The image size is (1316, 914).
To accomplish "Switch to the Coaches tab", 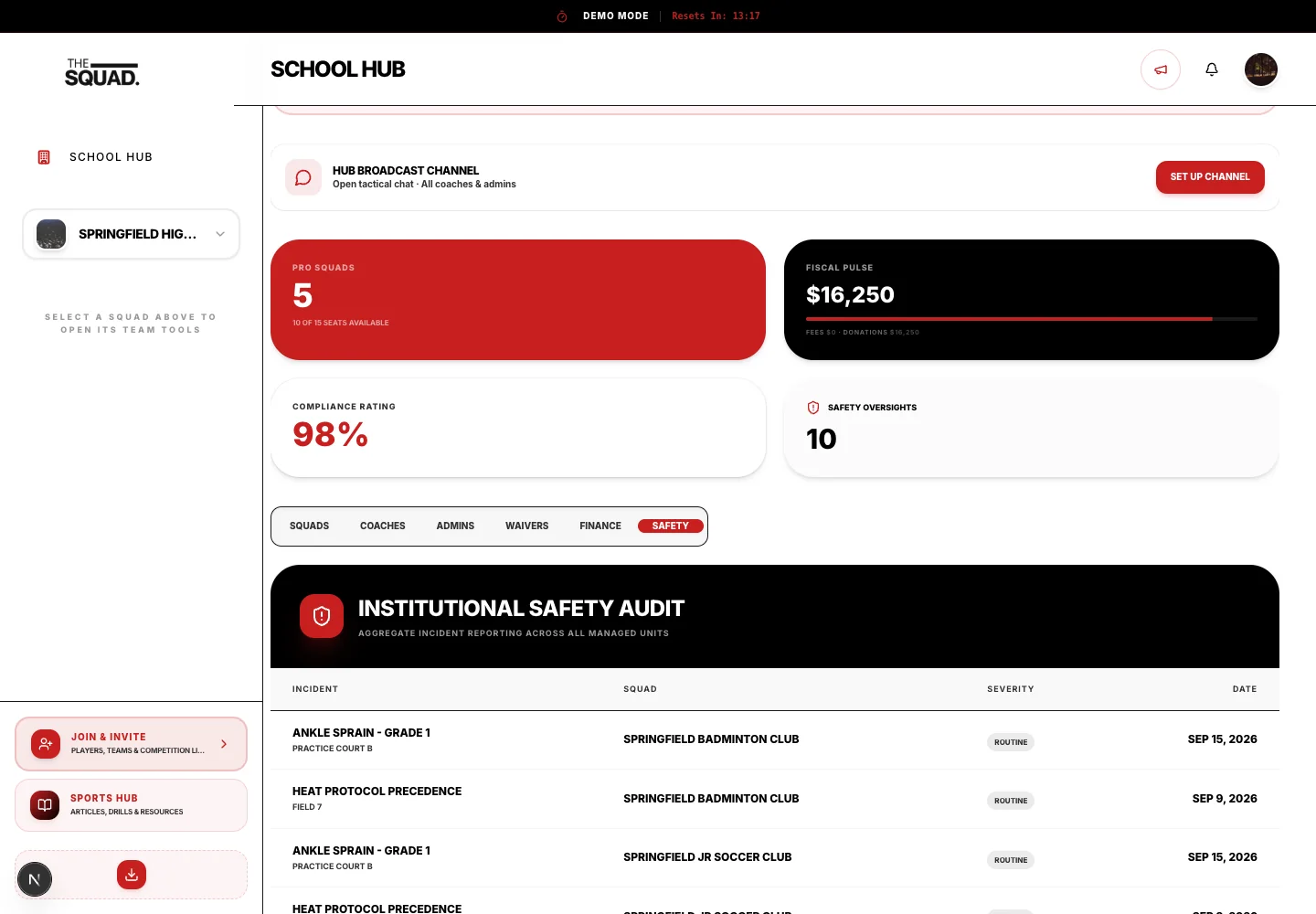I will tap(383, 526).
